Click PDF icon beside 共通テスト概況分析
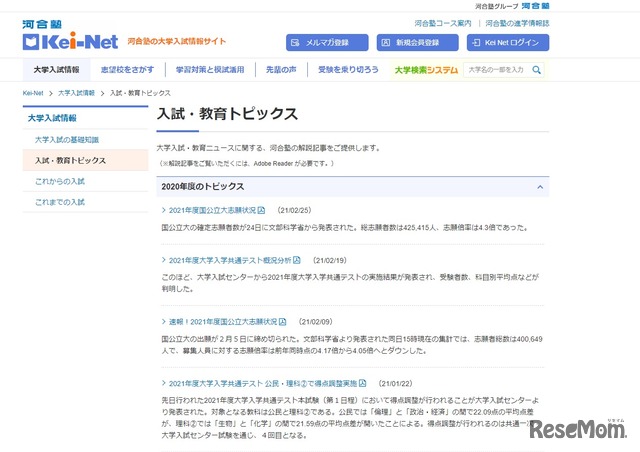The image size is (640, 452). tap(297, 260)
